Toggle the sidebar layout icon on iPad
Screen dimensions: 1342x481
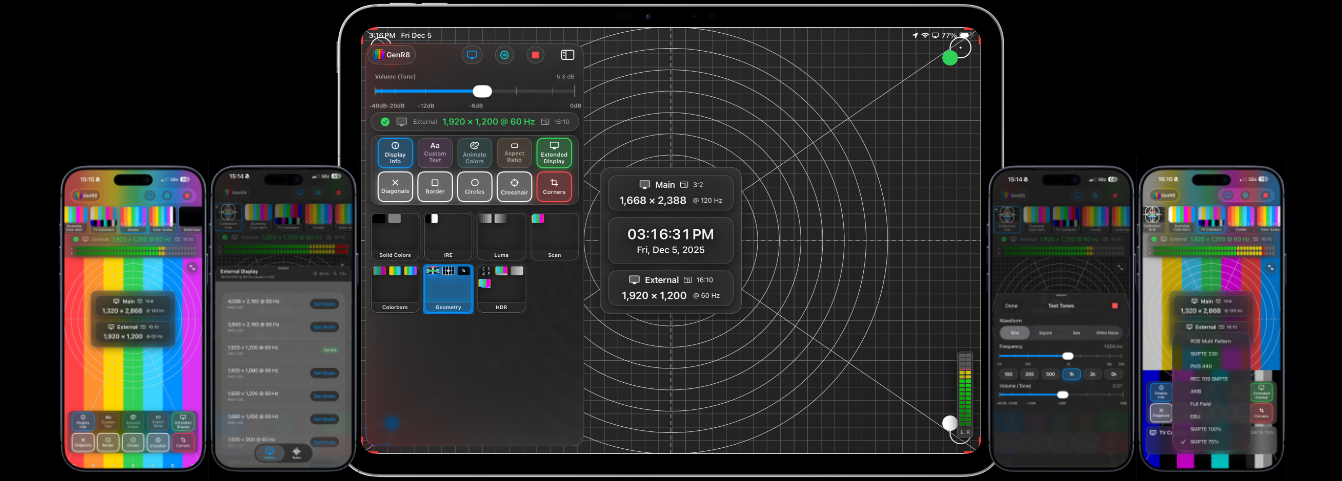click(567, 55)
